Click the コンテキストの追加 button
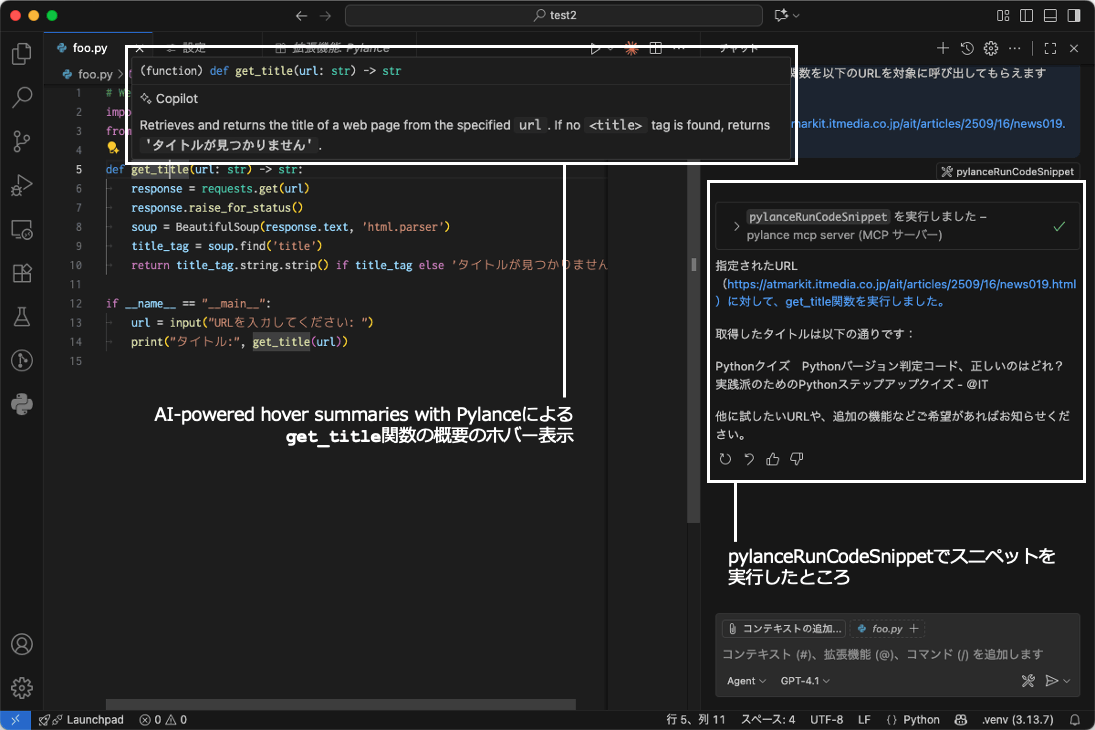This screenshot has width=1095, height=730. [783, 628]
